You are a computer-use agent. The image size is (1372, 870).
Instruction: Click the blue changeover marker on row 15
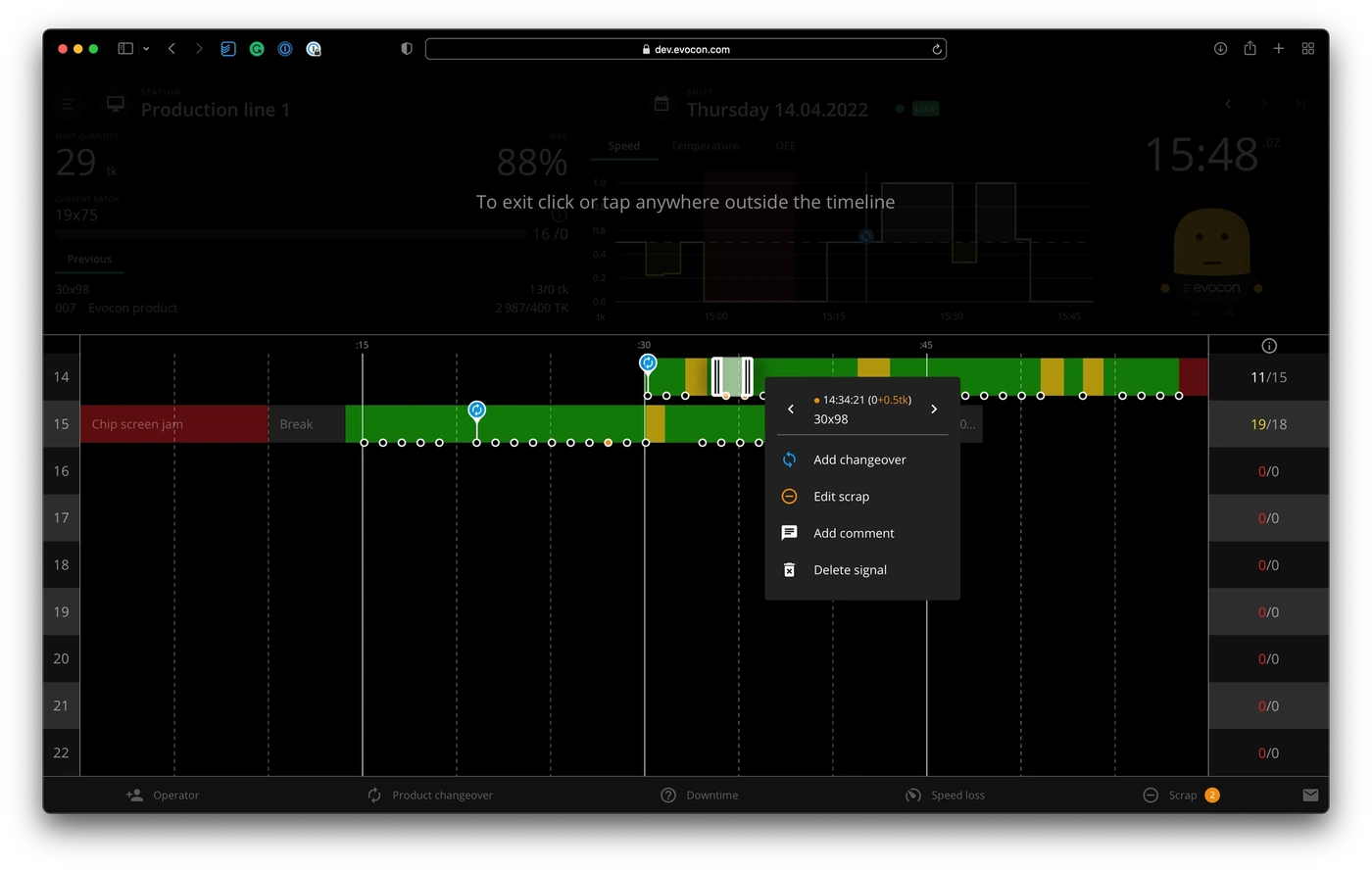477,410
